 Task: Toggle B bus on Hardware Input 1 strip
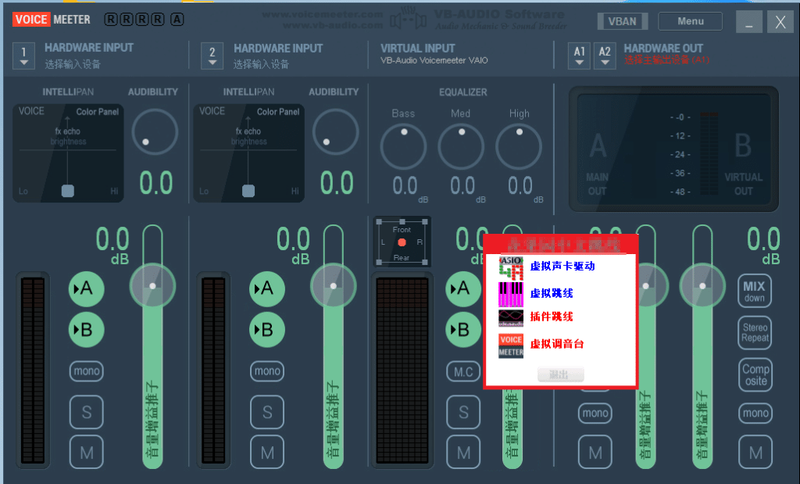coord(86,329)
